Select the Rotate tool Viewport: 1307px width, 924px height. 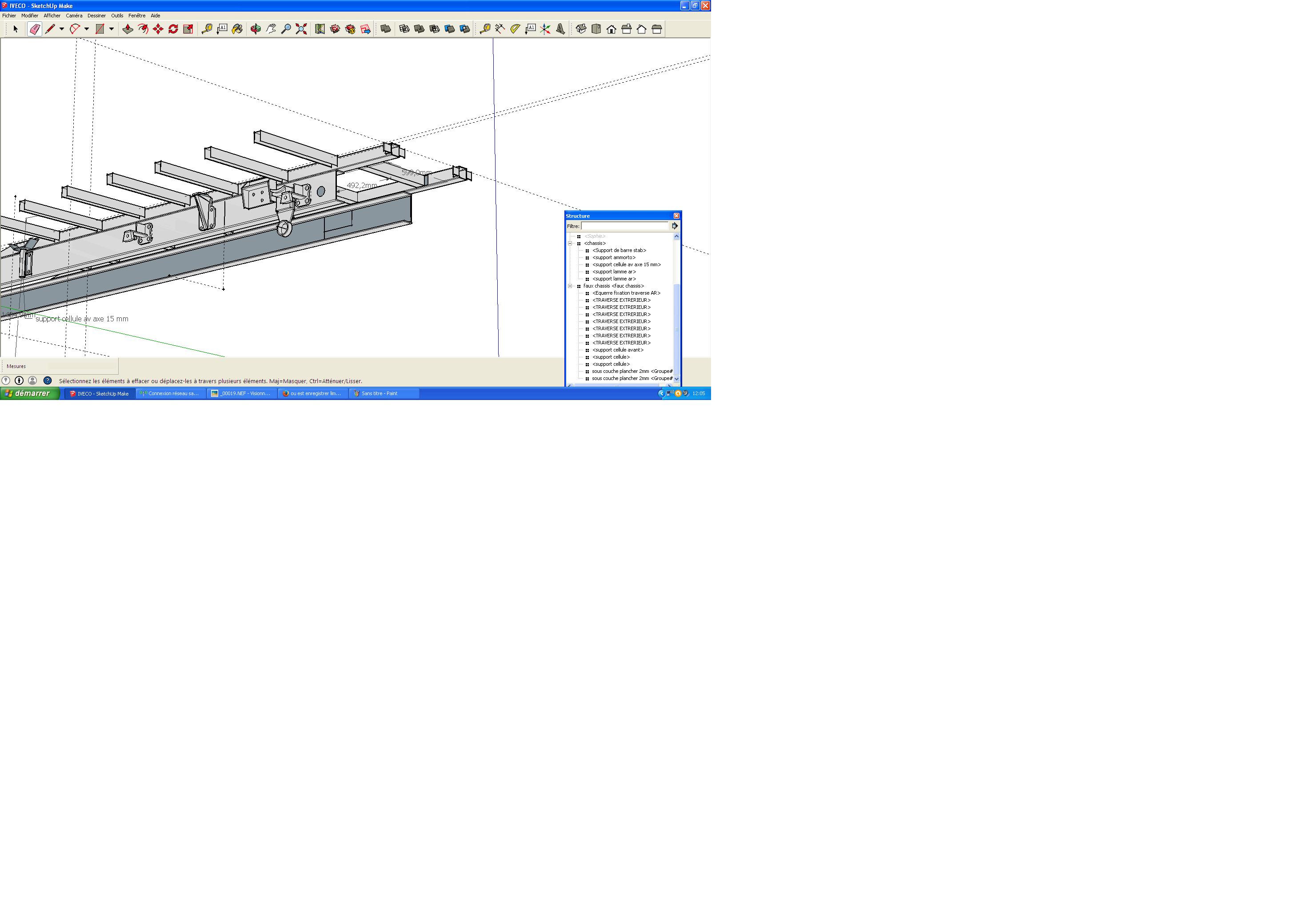[x=173, y=29]
